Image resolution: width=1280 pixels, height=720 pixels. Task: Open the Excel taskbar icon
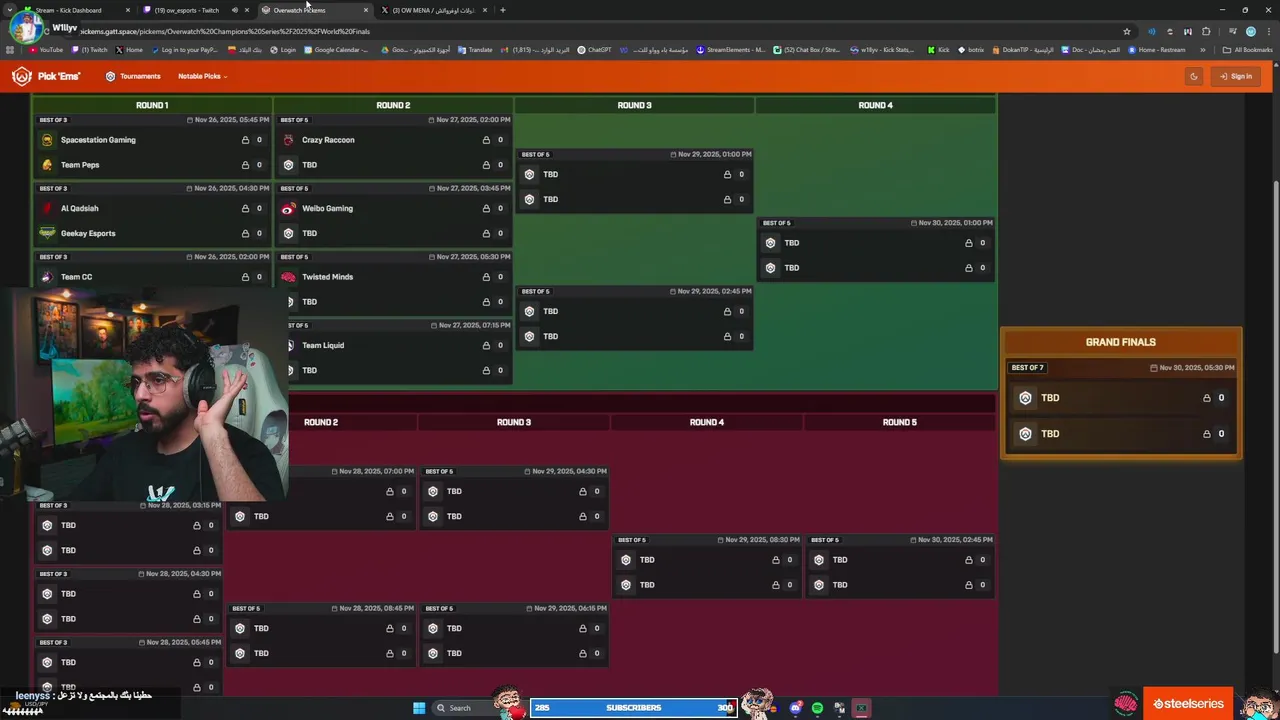point(862,708)
